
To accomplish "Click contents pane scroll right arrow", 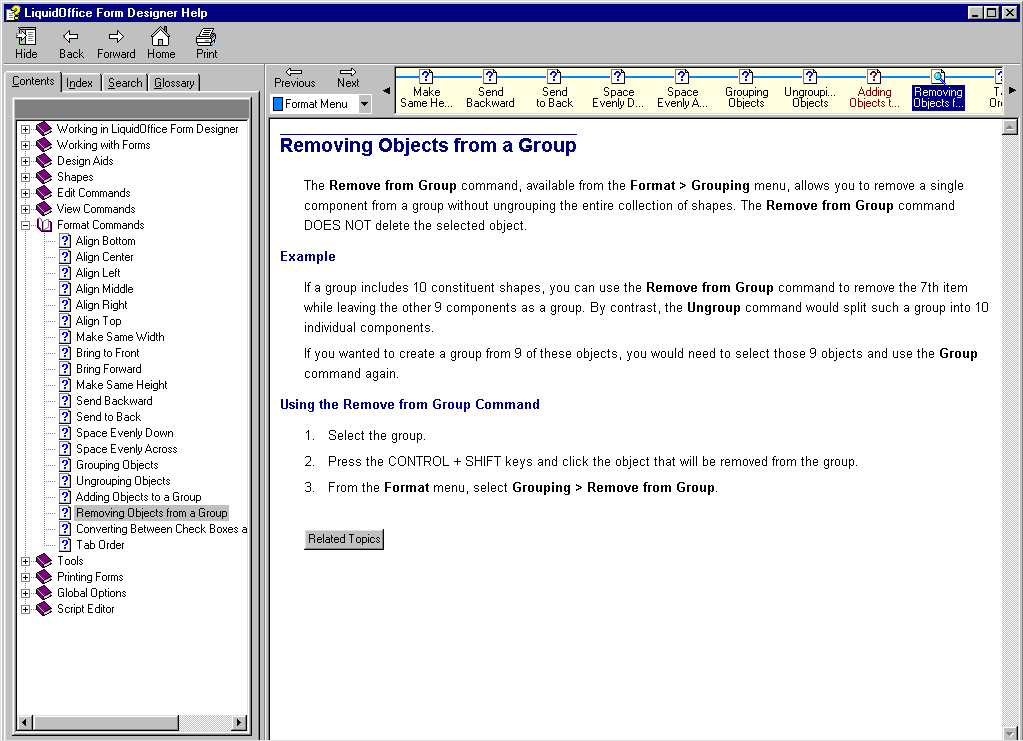I will (239, 722).
